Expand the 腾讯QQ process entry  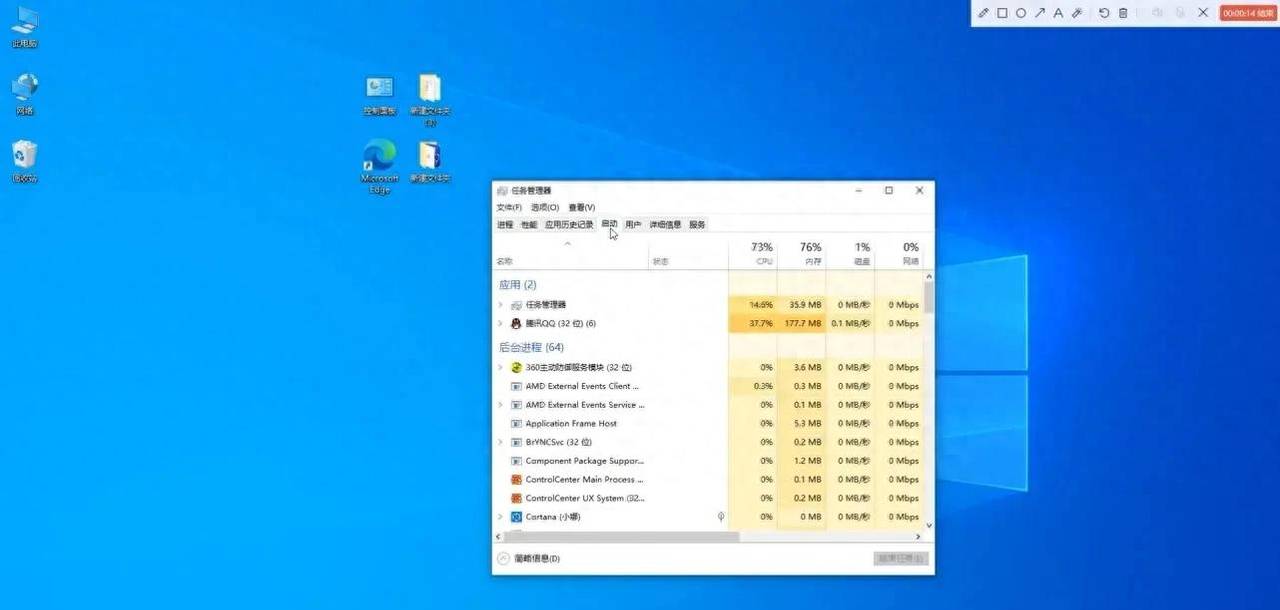point(500,323)
